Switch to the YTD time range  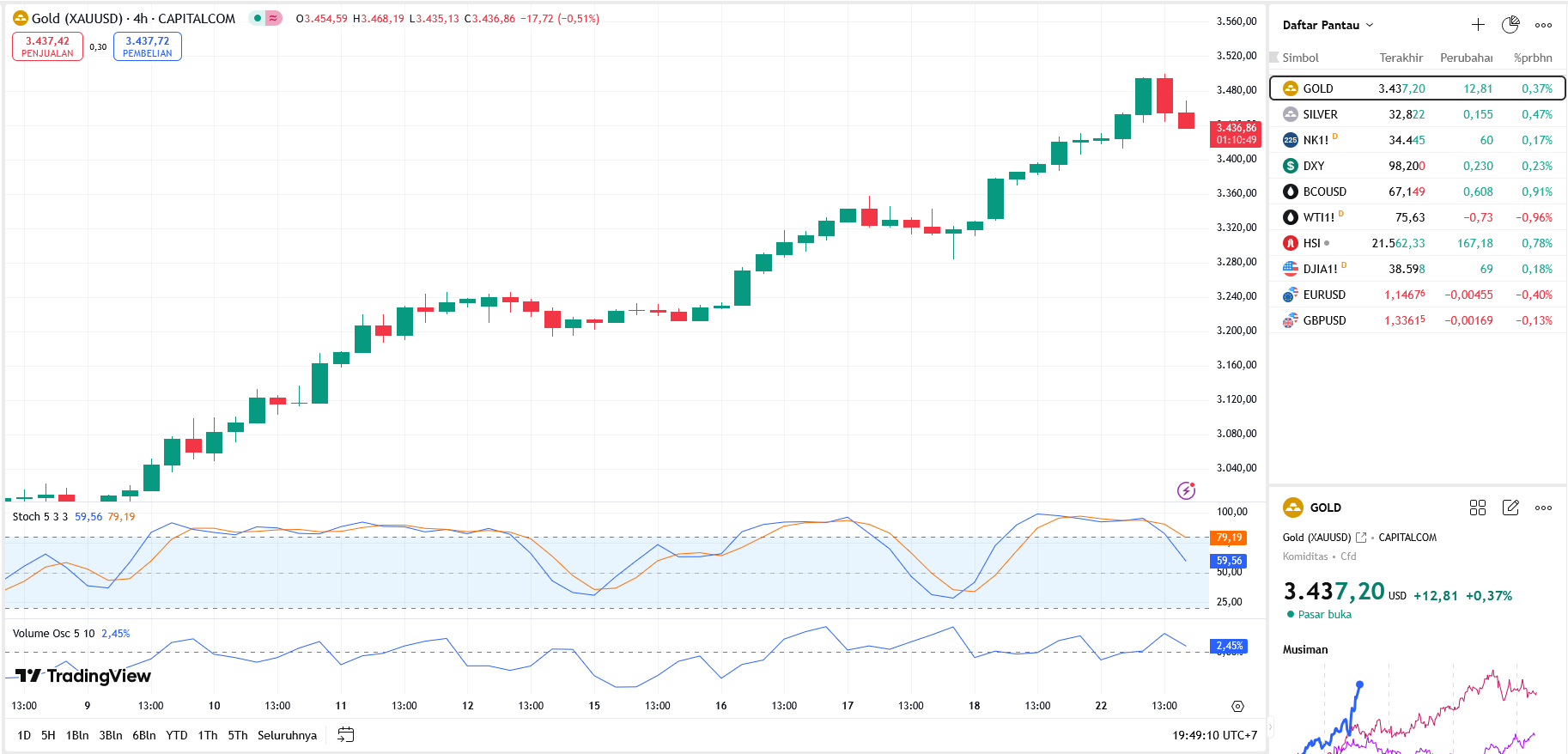(x=176, y=735)
